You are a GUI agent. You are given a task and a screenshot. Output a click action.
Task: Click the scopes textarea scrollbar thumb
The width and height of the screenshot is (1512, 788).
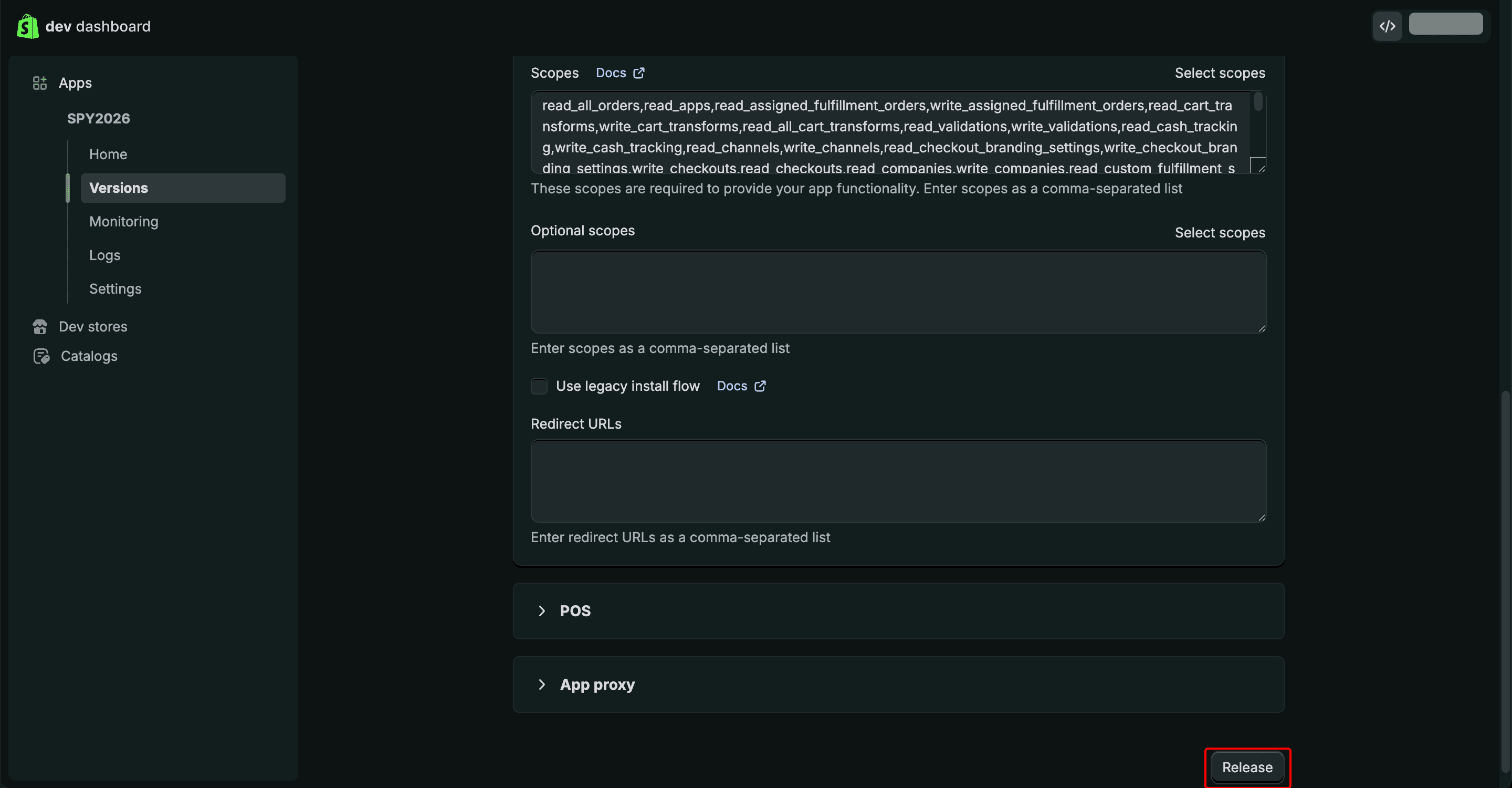(1258, 101)
